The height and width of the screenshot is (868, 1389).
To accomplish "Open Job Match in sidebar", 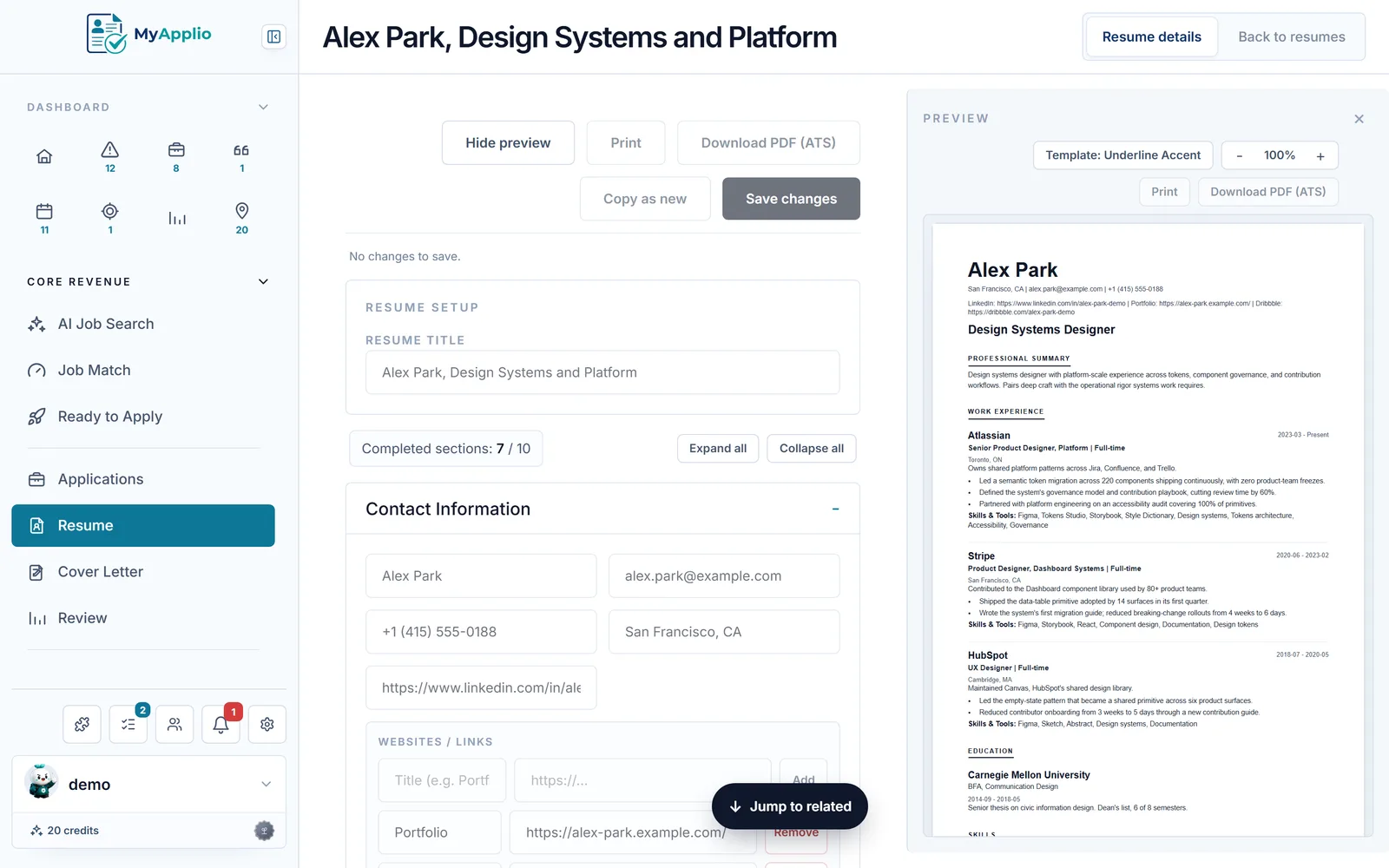I will coord(143,370).
